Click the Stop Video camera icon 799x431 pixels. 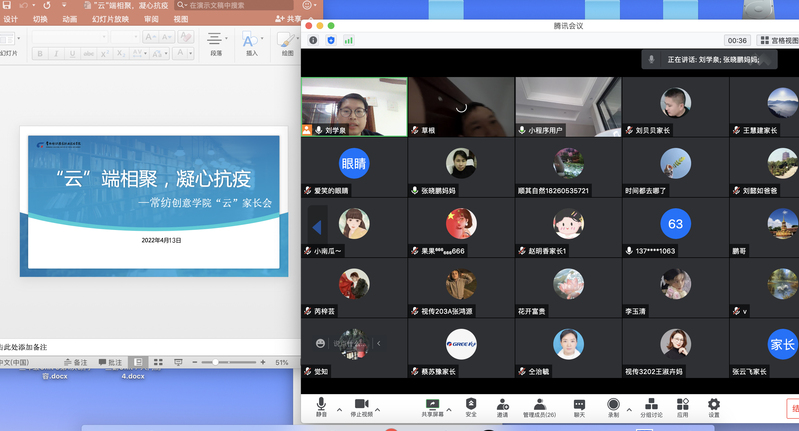coord(361,404)
